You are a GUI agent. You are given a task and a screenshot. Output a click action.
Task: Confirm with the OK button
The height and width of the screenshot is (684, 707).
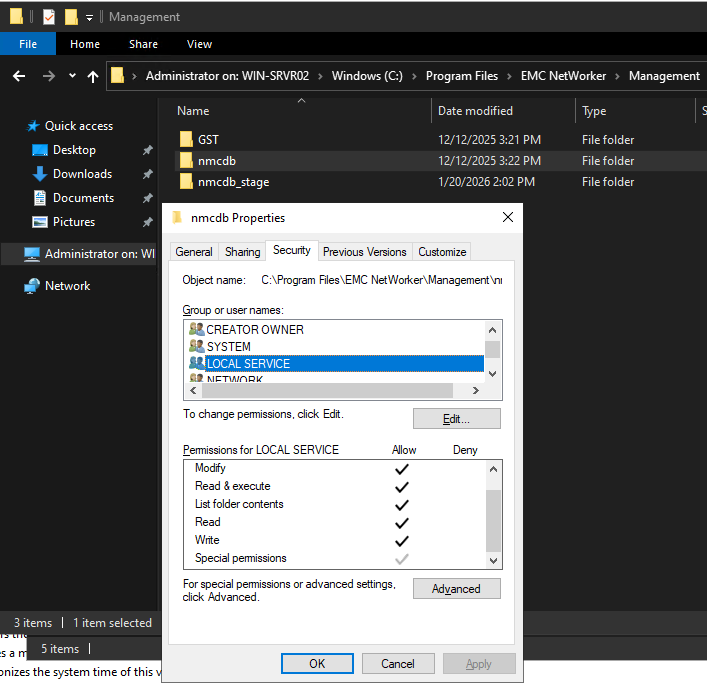317,664
